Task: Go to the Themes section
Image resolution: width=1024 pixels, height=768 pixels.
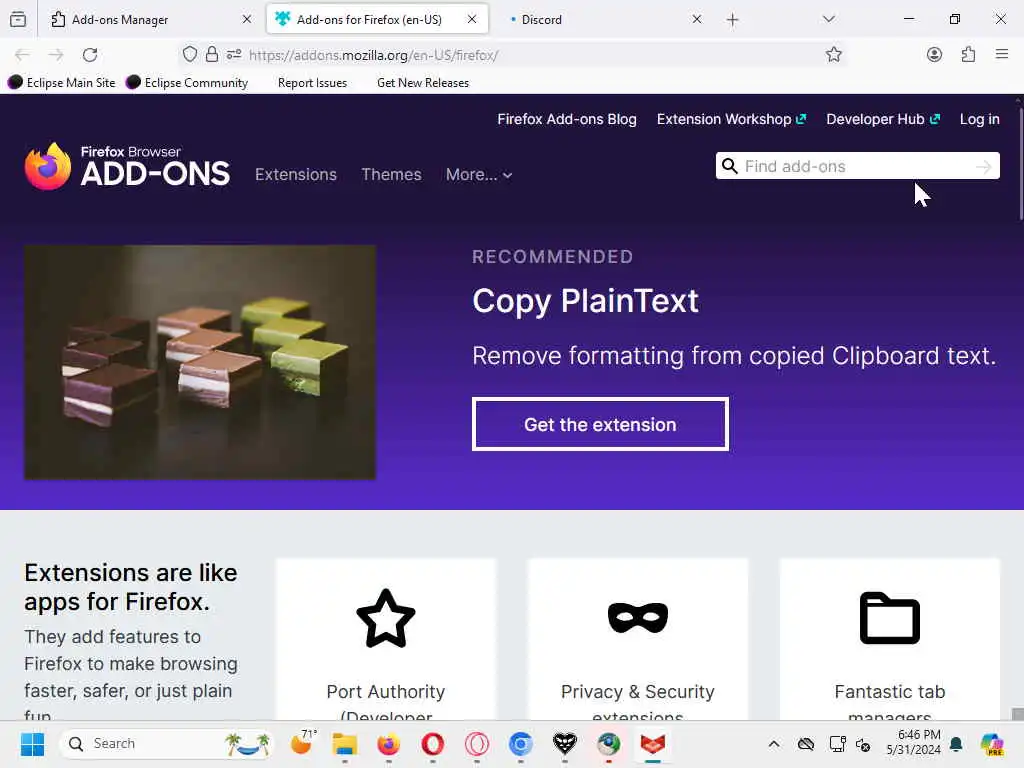Action: point(391,174)
